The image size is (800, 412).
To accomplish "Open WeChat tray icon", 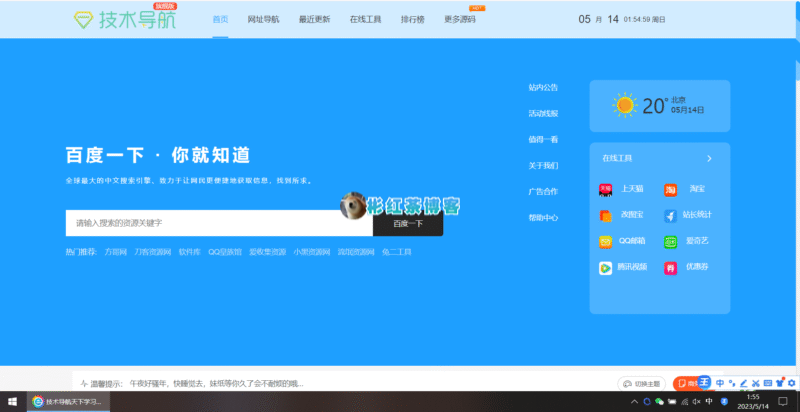I will tap(660, 401).
